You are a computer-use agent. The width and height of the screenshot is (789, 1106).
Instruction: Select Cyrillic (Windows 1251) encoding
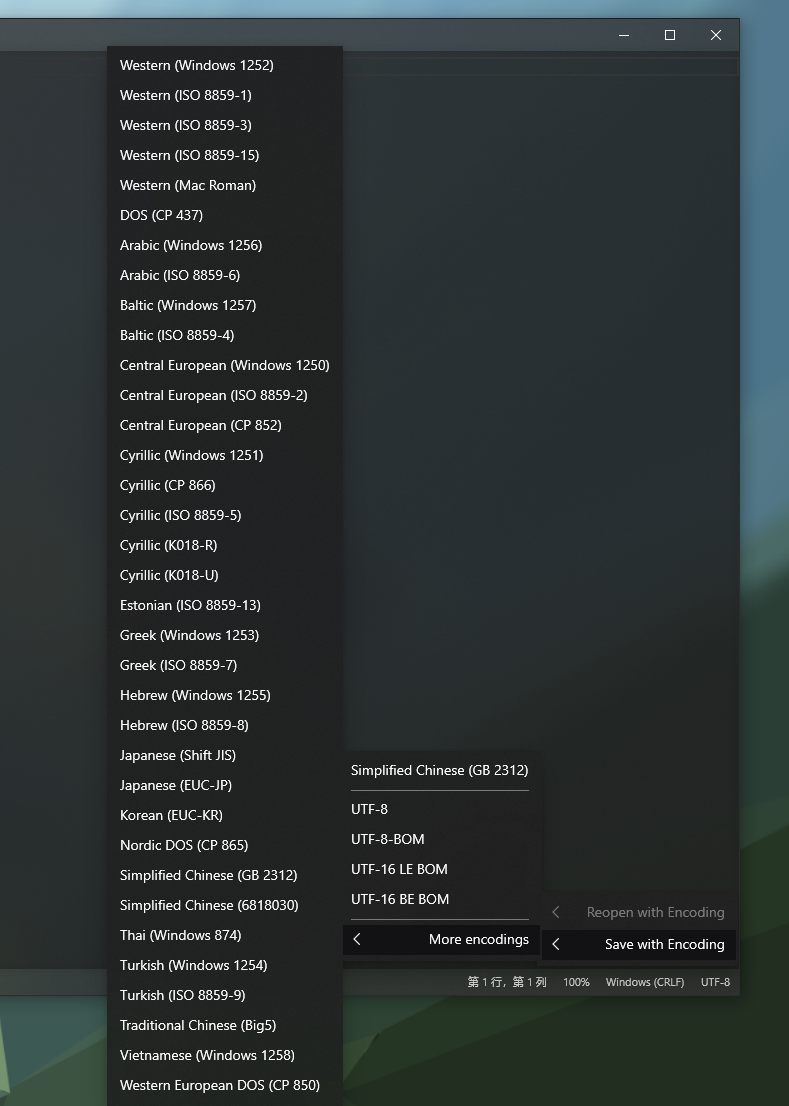click(x=225, y=456)
